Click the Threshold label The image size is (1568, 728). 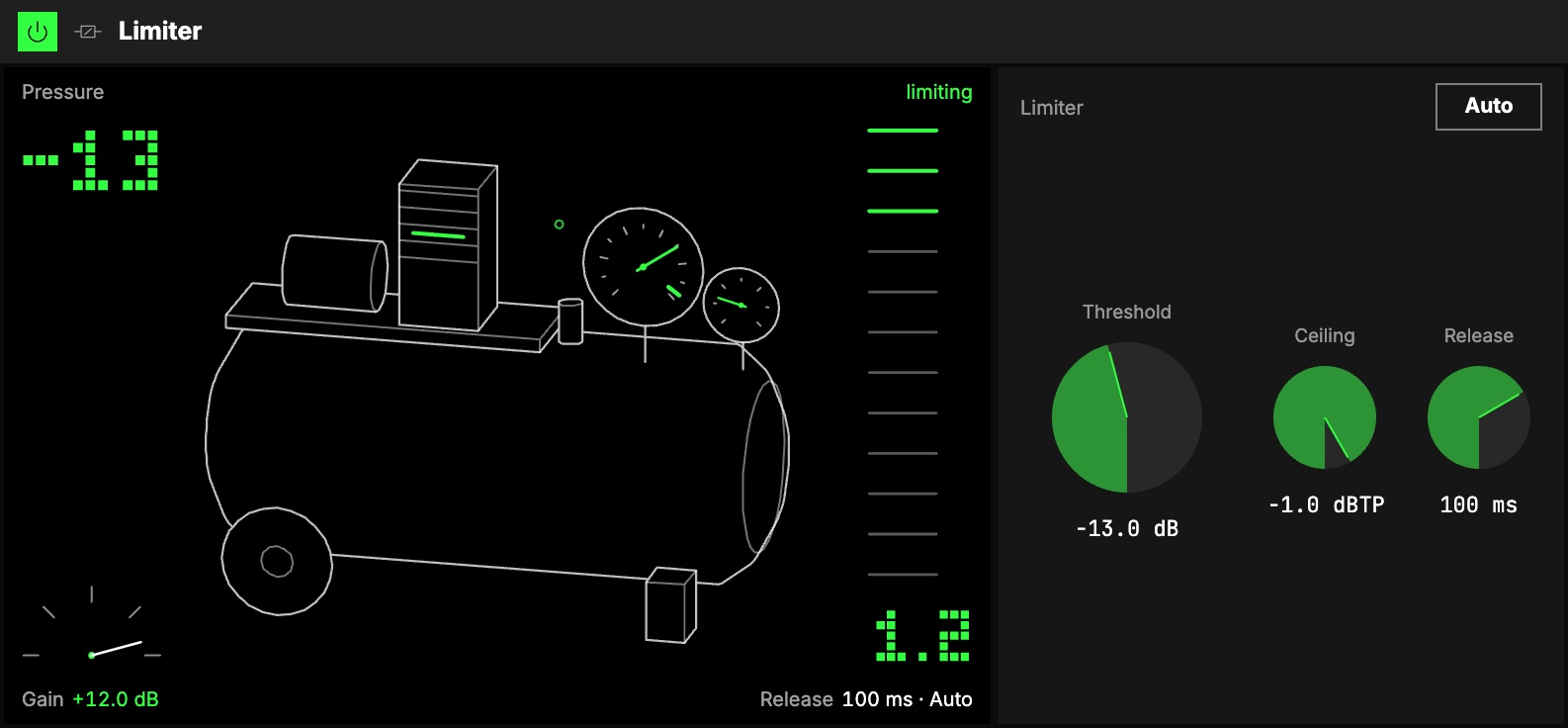pyautogui.click(x=1127, y=312)
